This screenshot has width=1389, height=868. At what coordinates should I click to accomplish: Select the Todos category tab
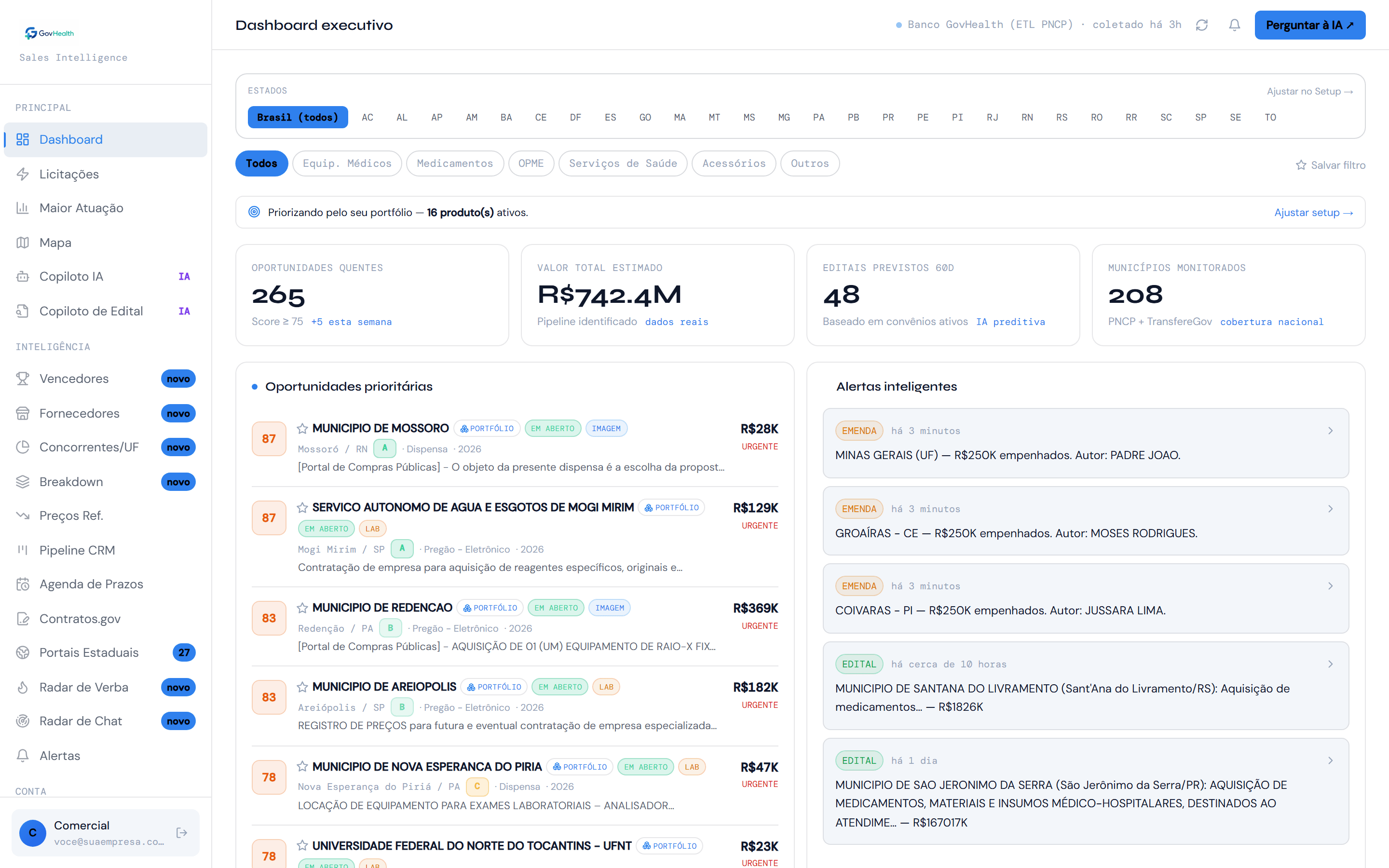coord(262,163)
